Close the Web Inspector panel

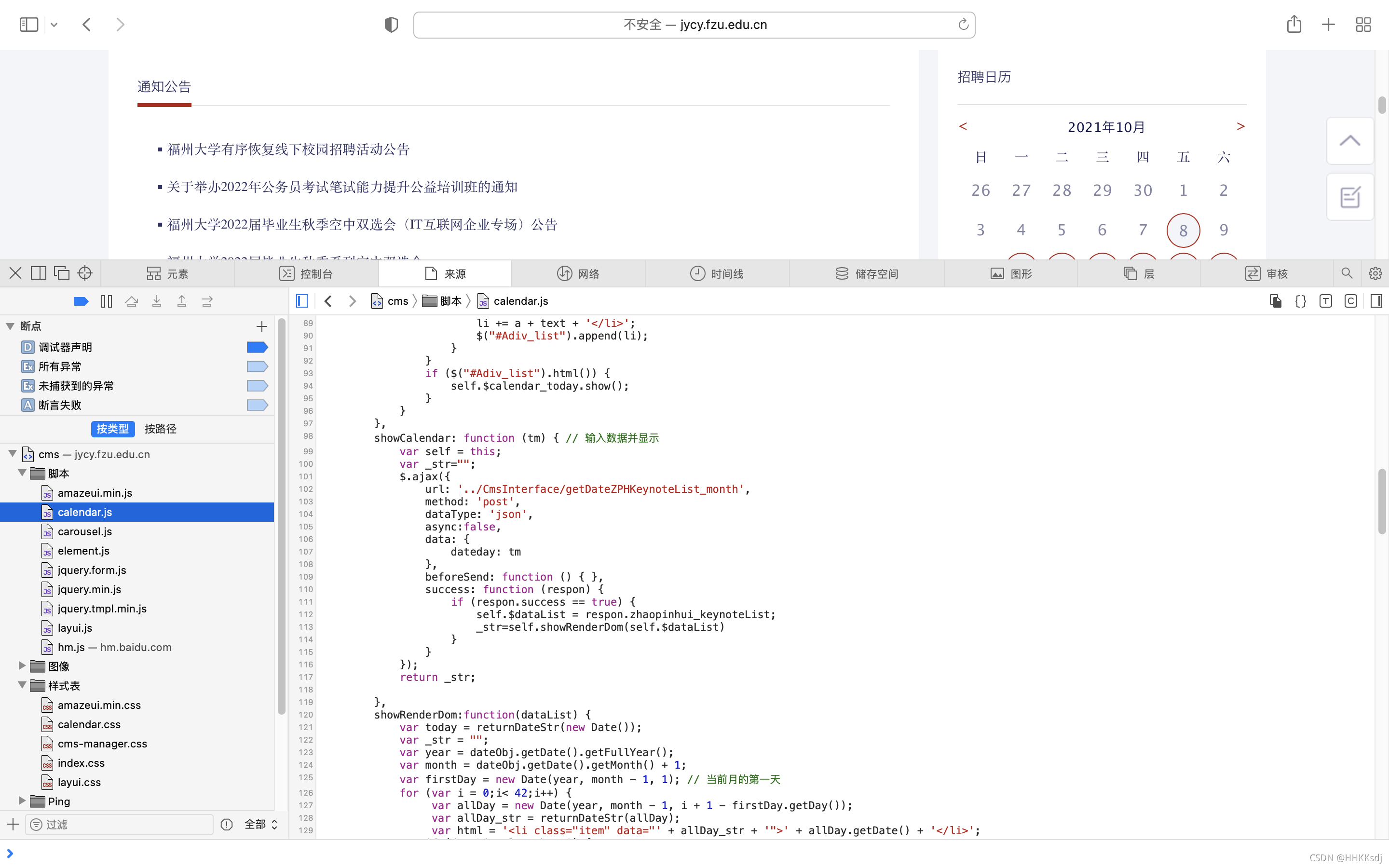[x=15, y=273]
